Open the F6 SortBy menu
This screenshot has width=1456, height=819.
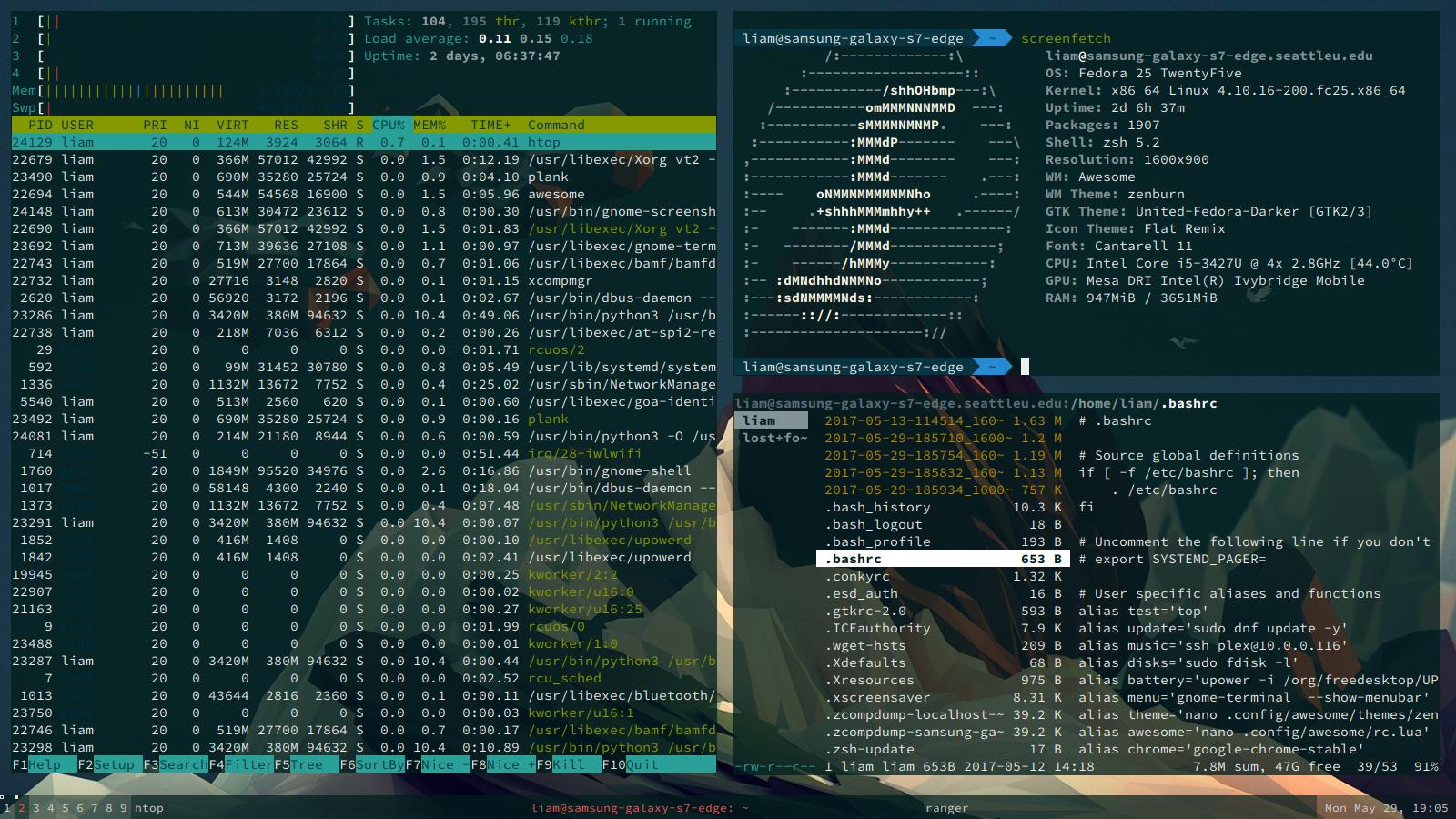(x=379, y=764)
